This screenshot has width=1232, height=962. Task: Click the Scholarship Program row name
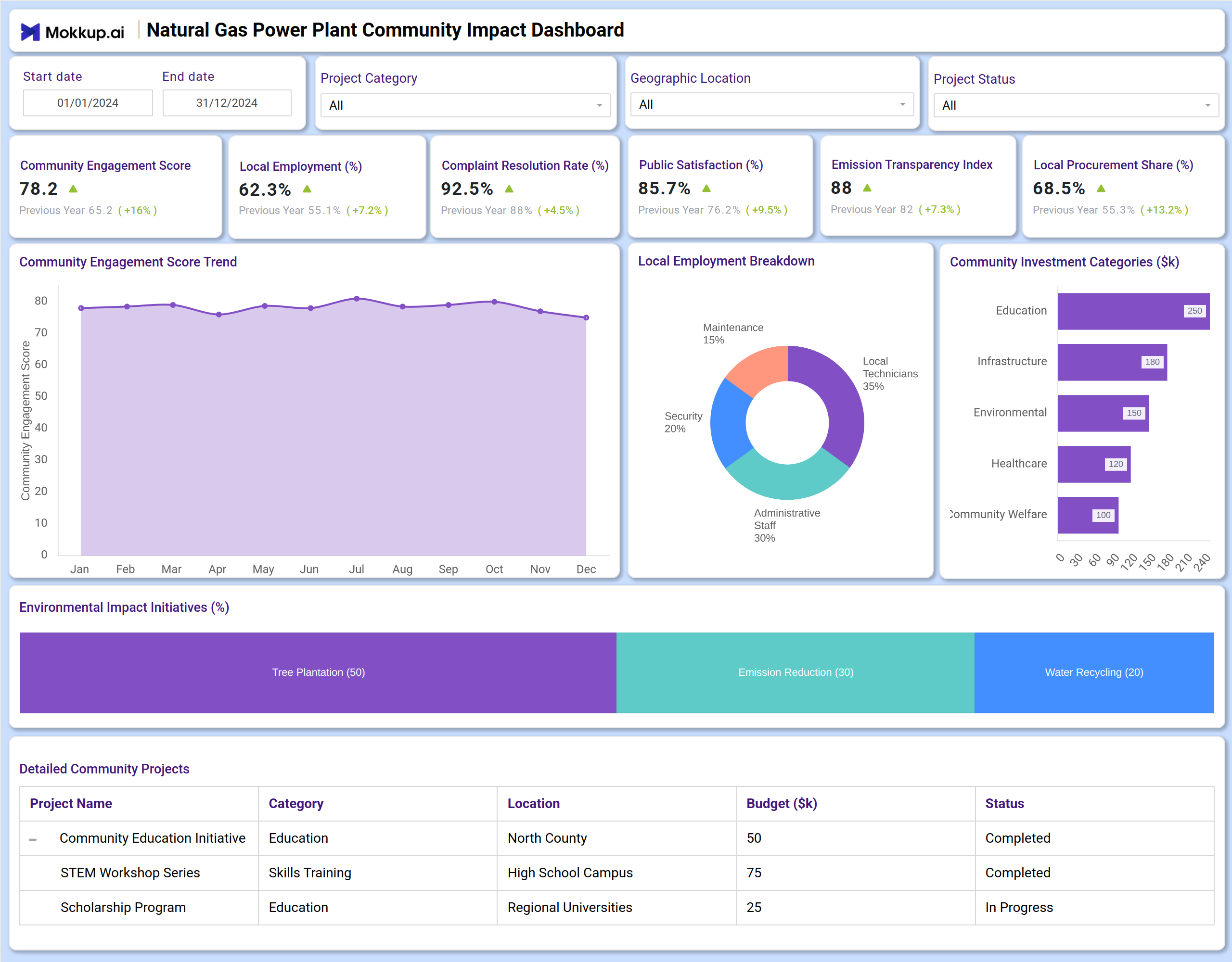pyautogui.click(x=123, y=907)
